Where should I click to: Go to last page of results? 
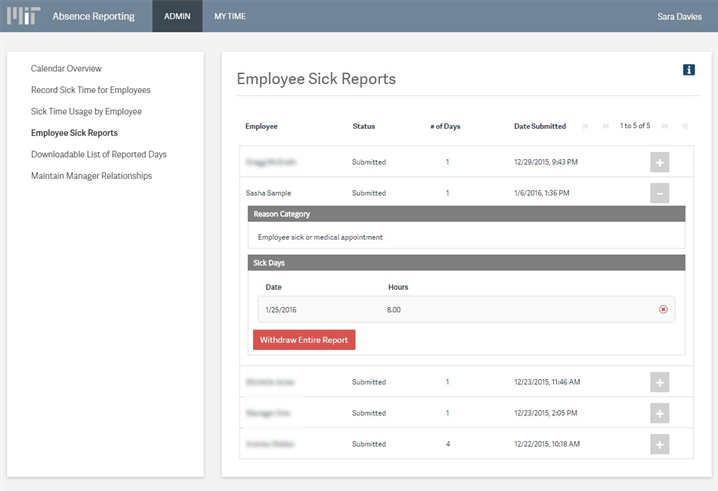click(x=685, y=126)
